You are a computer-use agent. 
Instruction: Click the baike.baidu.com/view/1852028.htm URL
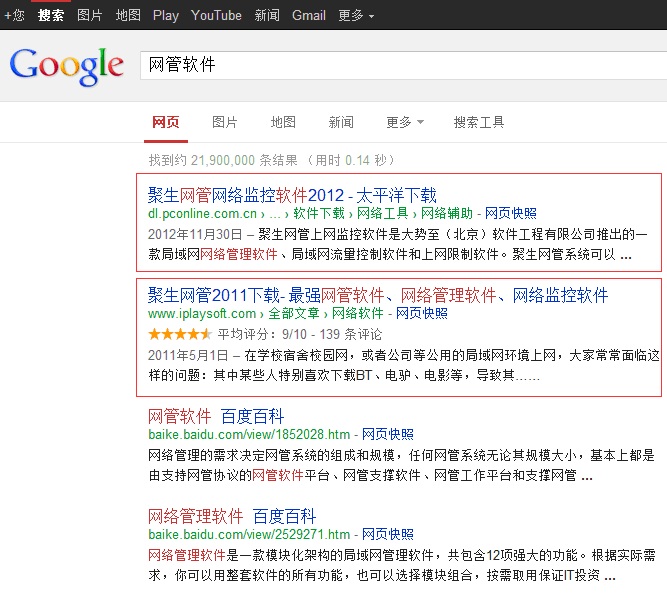pos(249,434)
